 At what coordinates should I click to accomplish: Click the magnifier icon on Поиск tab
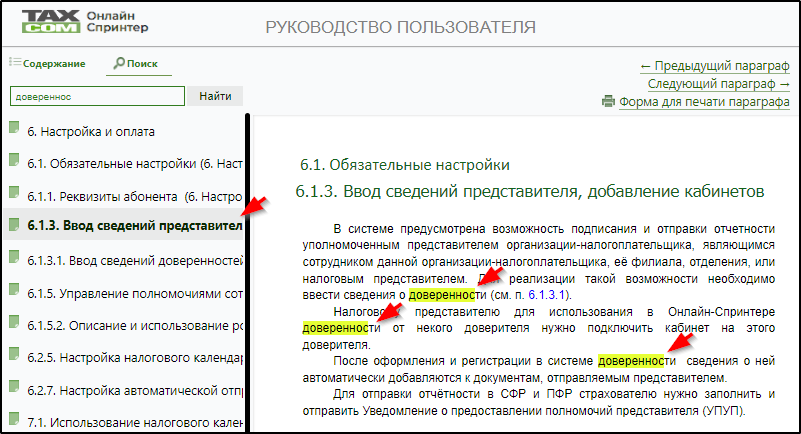120,63
